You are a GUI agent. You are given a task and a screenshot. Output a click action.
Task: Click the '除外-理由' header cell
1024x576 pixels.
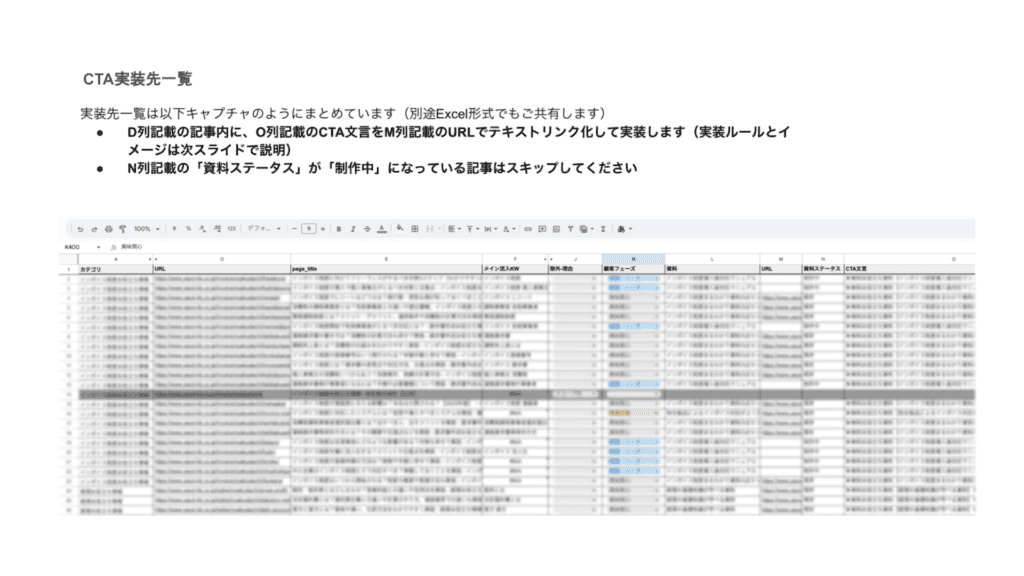click(575, 269)
